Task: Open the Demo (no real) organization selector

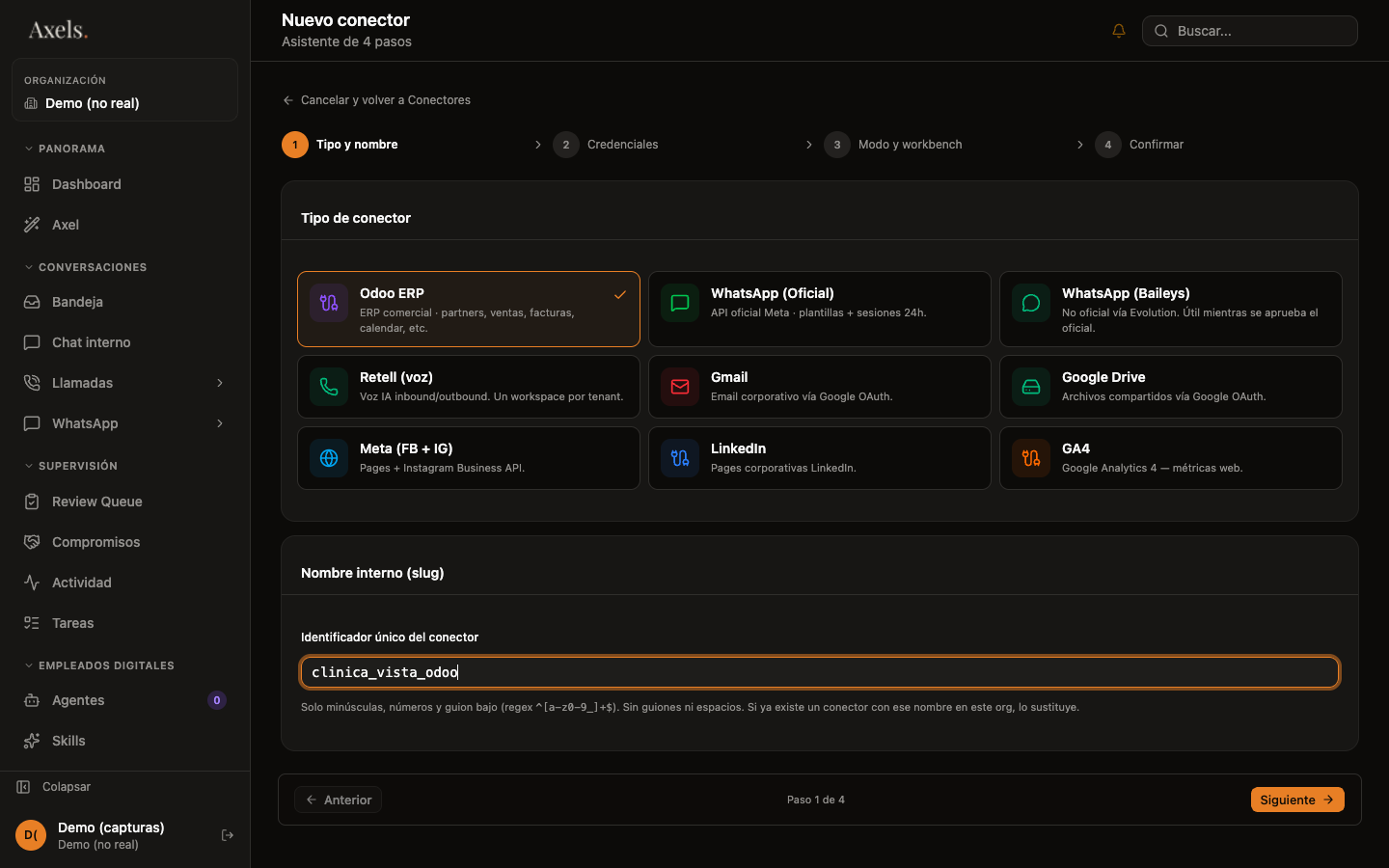Action: coord(124,90)
